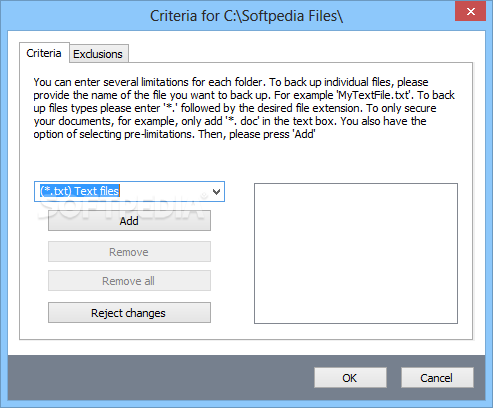Dismiss the dialog with Cancel

pos(437,378)
